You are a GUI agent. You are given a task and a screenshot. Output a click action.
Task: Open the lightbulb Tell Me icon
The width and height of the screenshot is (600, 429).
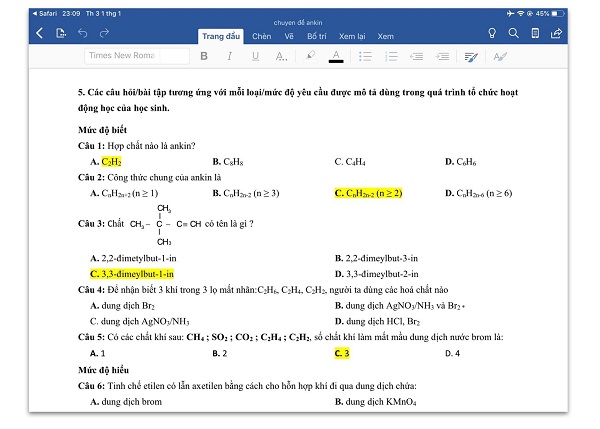click(x=492, y=33)
